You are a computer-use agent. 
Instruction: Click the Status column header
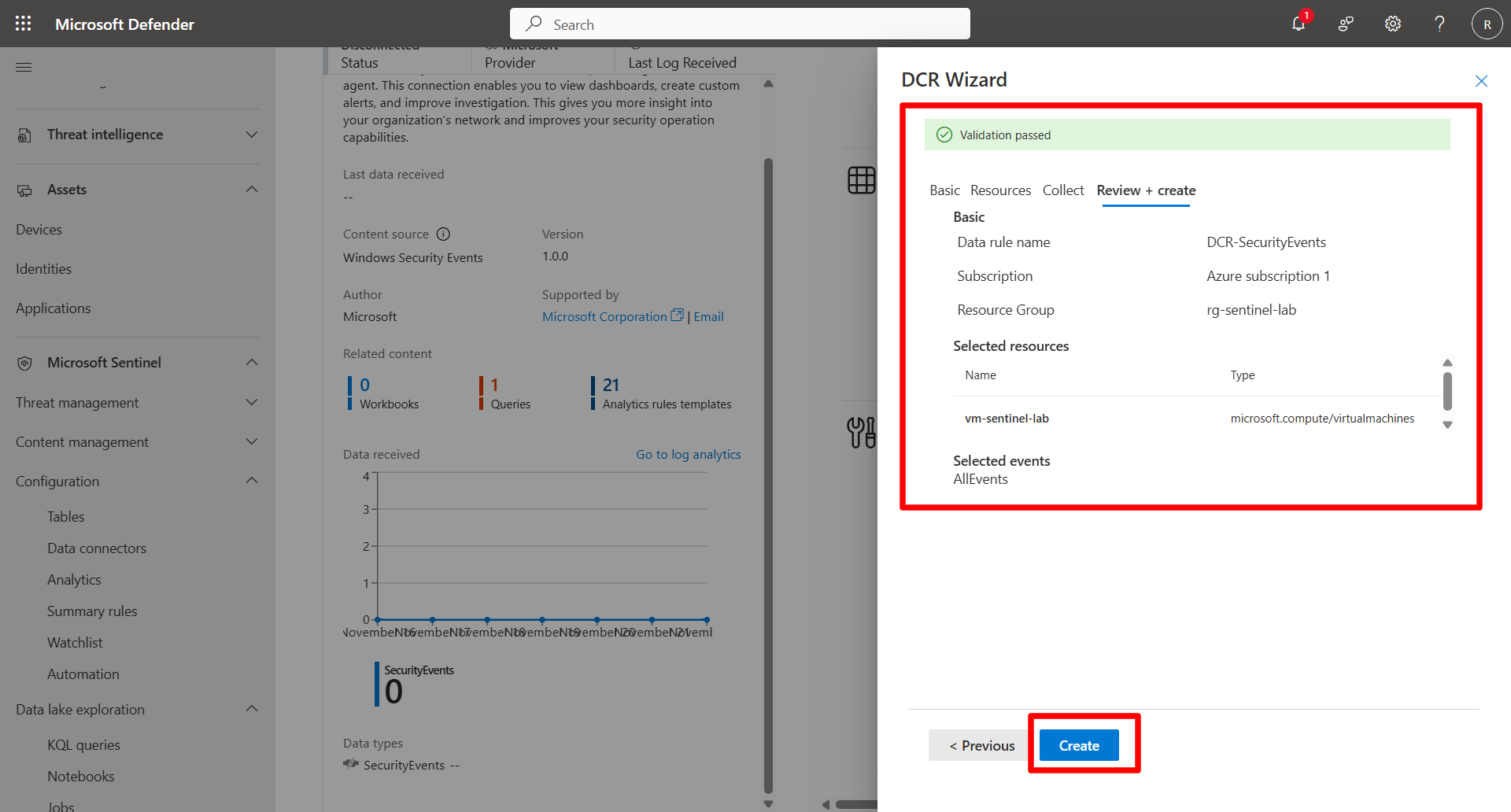(359, 62)
